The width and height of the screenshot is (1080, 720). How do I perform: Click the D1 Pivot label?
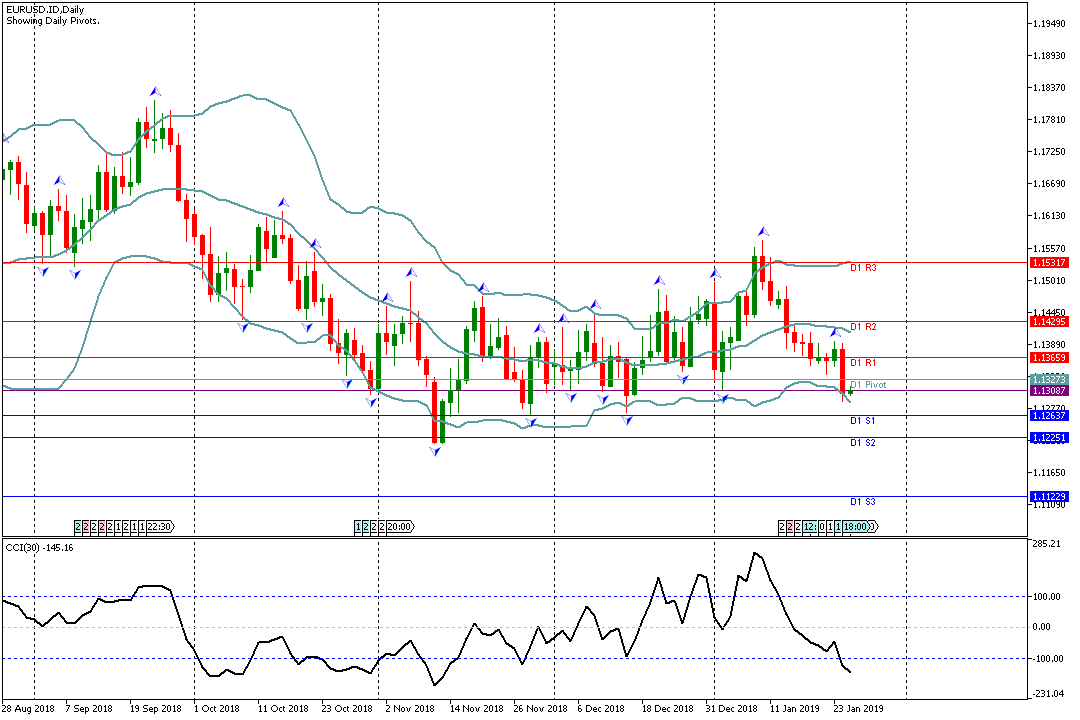pyautogui.click(x=868, y=384)
